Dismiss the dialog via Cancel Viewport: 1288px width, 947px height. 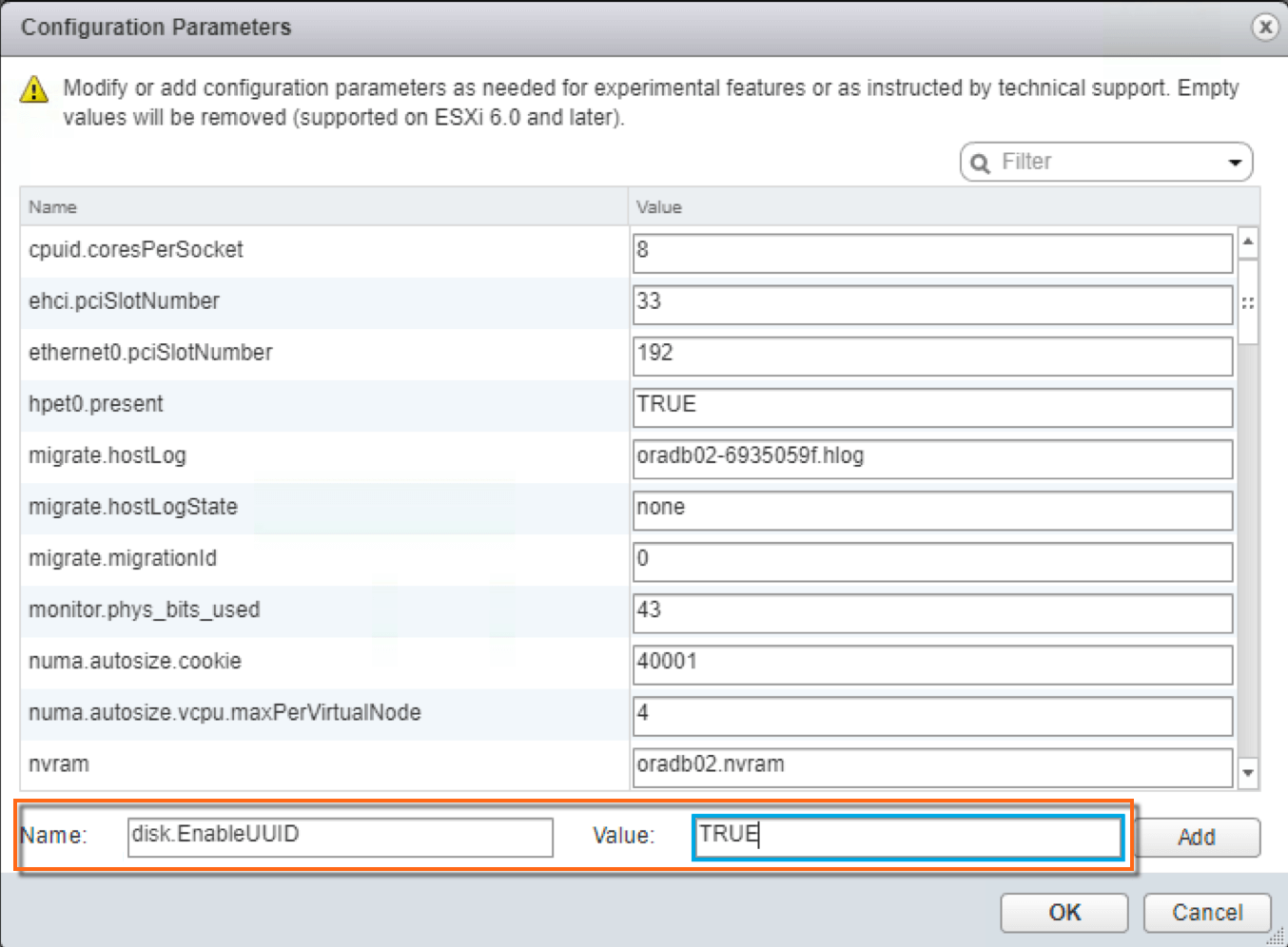[x=1206, y=912]
